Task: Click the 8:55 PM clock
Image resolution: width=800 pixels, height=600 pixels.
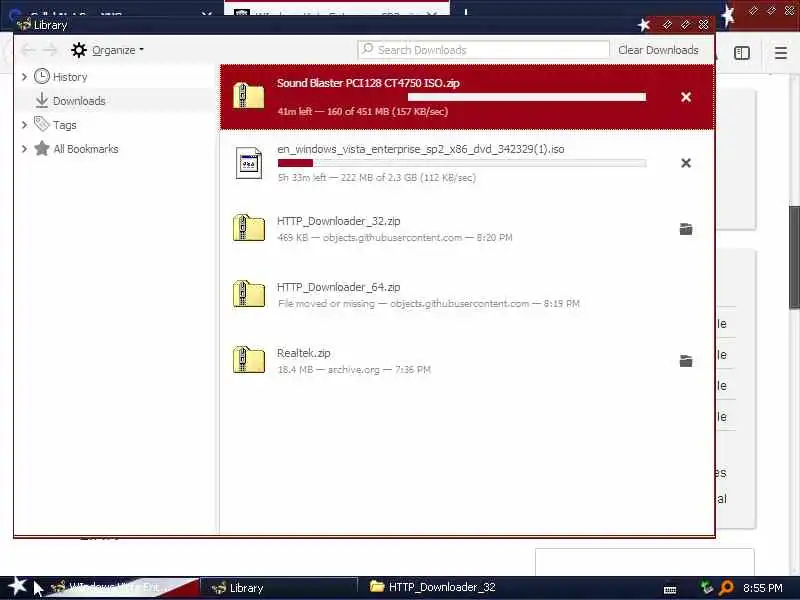Action: (x=762, y=588)
